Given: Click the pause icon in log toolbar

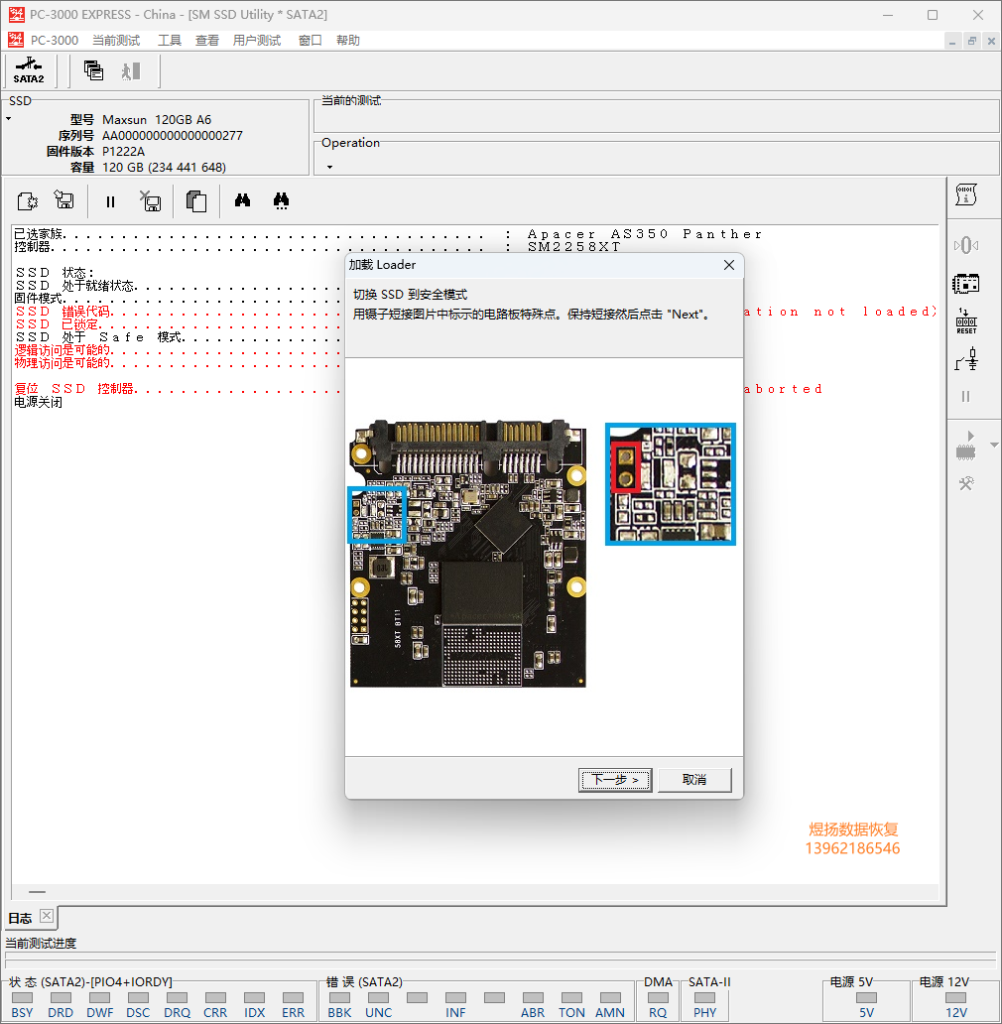Looking at the screenshot, I should coord(110,202).
